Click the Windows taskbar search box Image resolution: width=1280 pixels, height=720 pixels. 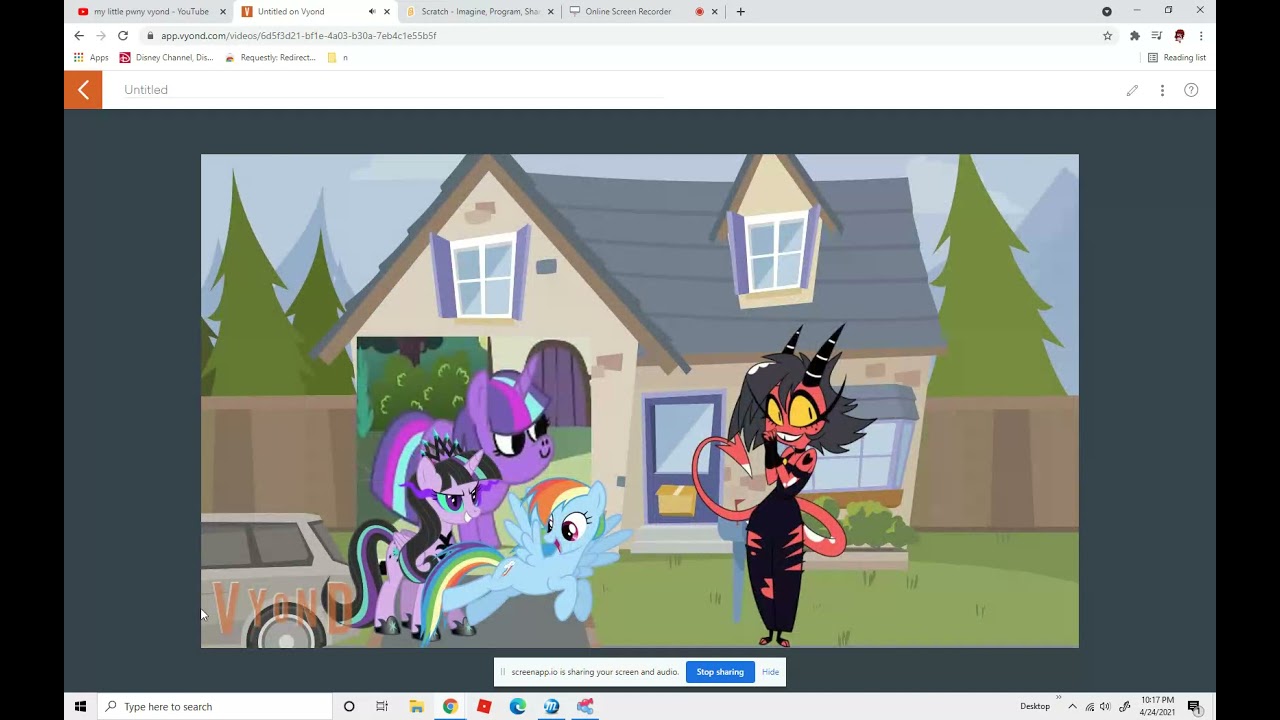215,707
